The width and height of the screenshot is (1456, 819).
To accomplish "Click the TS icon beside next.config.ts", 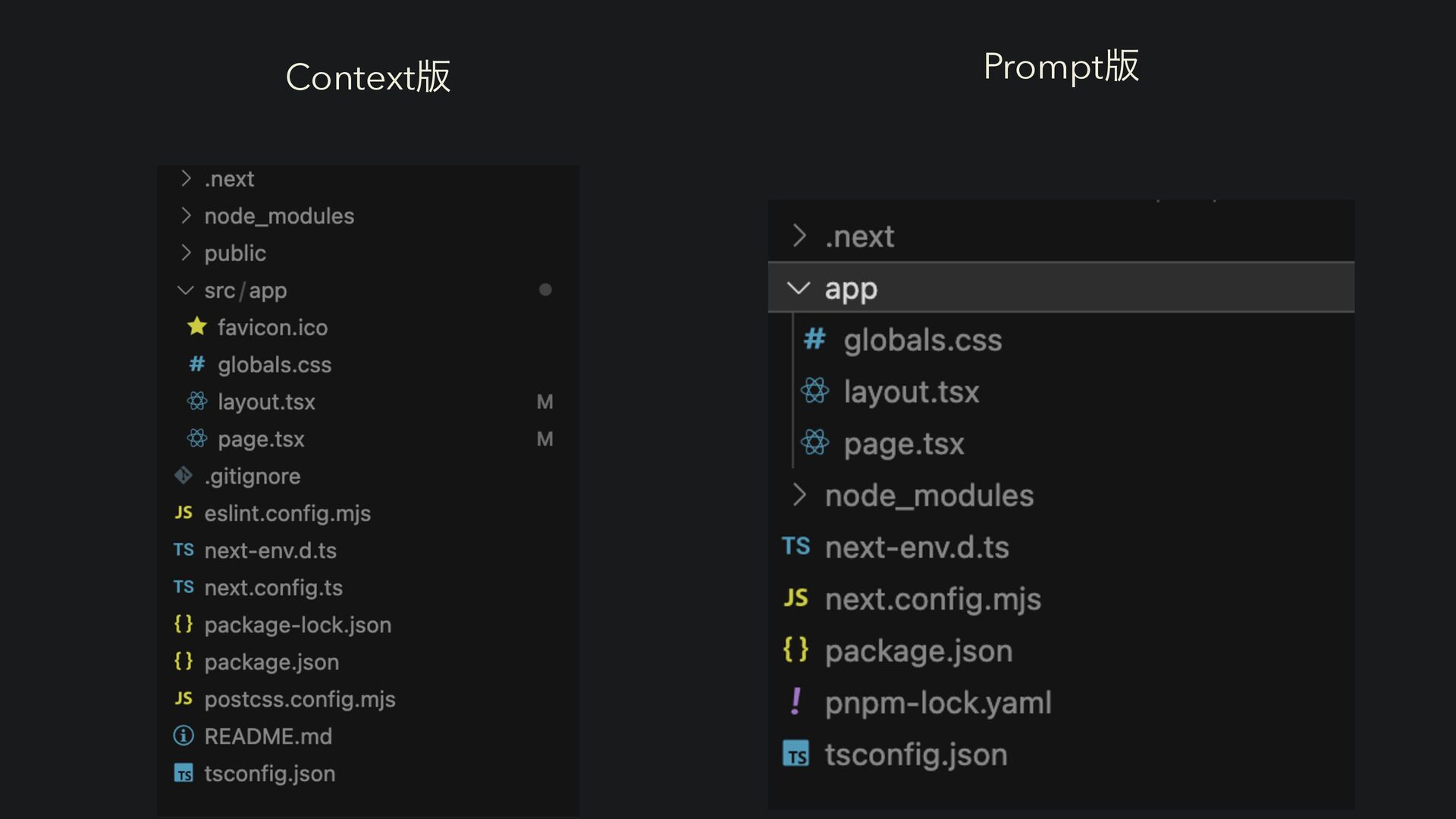I will click(x=184, y=587).
